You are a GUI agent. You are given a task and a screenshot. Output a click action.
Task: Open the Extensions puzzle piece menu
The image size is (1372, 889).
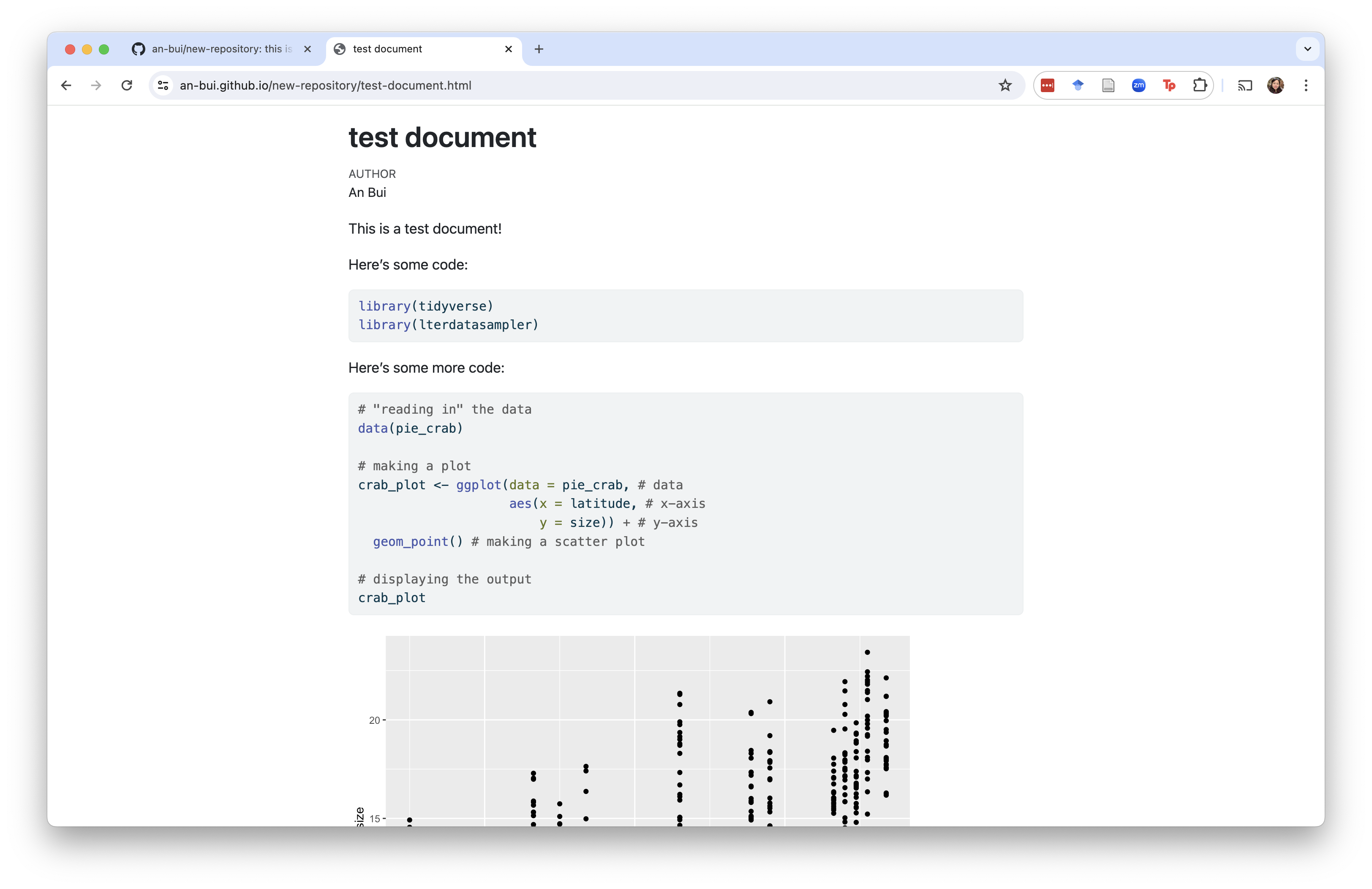tap(1199, 85)
